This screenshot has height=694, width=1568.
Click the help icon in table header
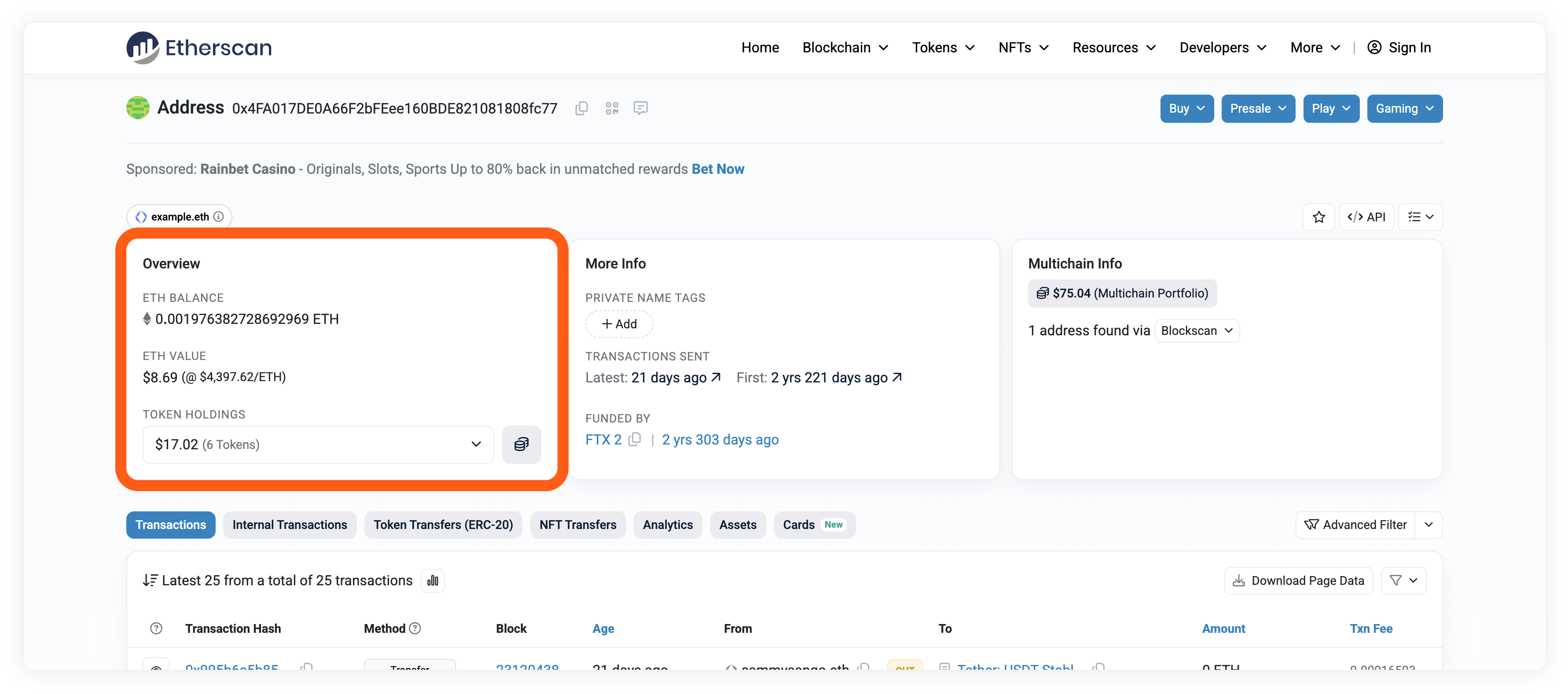156,628
